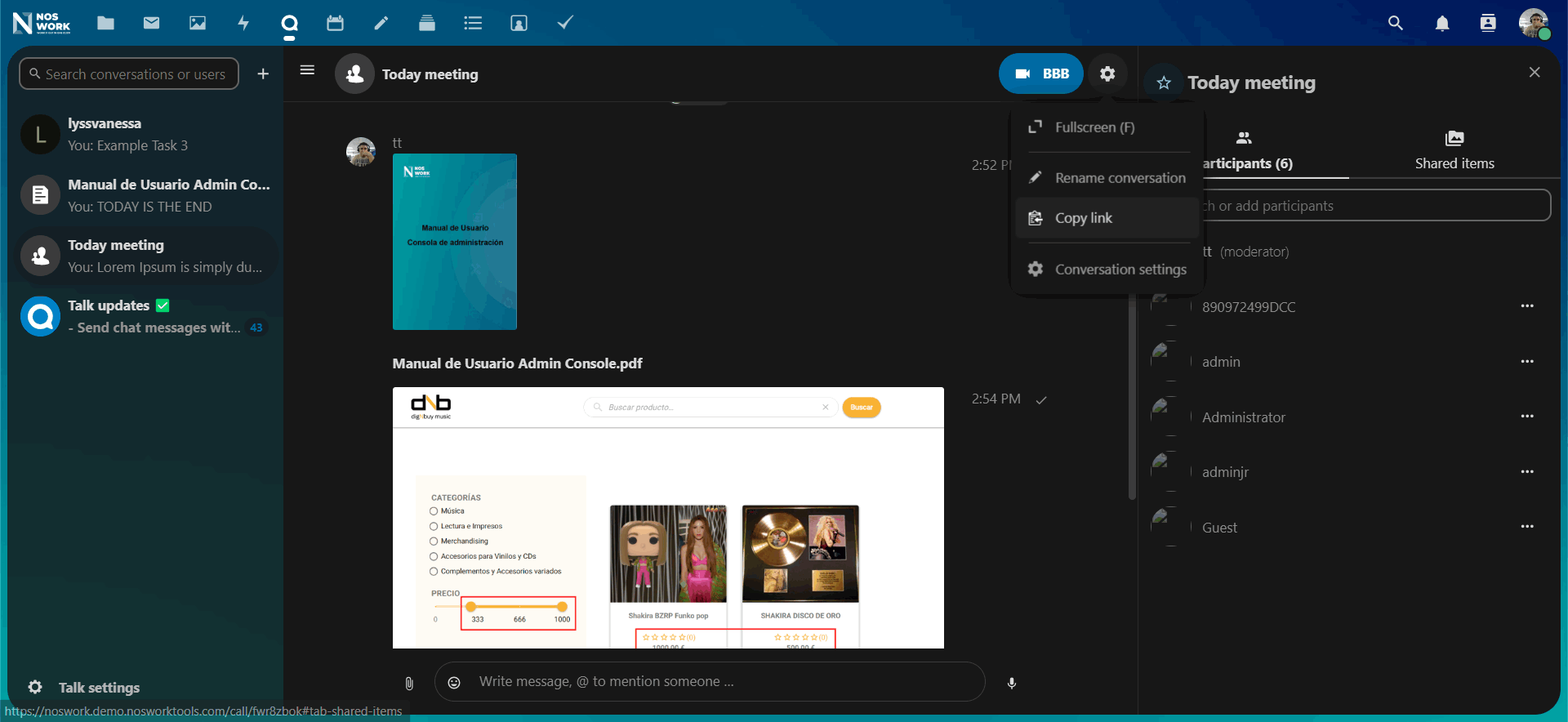Click Manual de Usuario Admin Console.pdf filename

tap(517, 363)
